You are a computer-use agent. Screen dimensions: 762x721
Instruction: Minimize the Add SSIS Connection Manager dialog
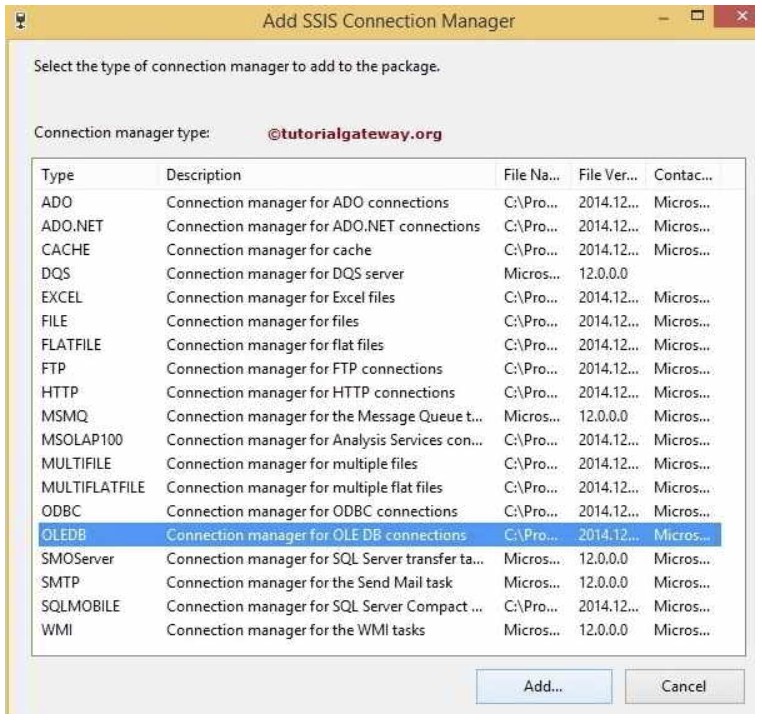click(x=663, y=19)
